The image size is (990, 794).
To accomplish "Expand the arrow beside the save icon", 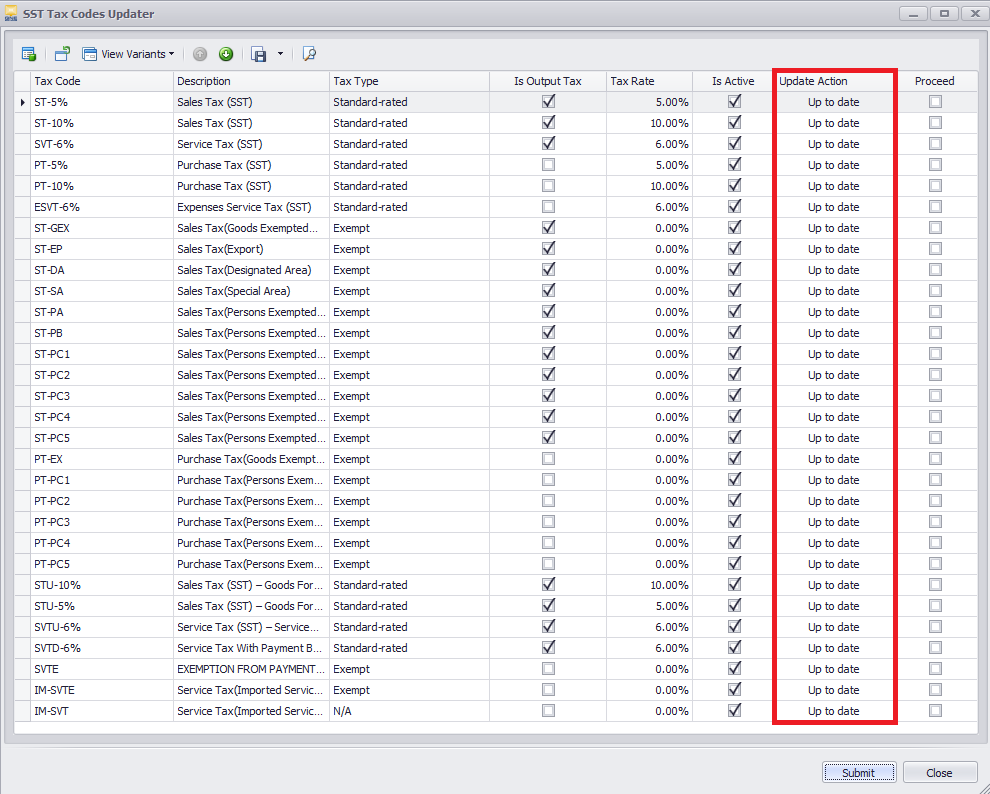I will [x=280, y=54].
